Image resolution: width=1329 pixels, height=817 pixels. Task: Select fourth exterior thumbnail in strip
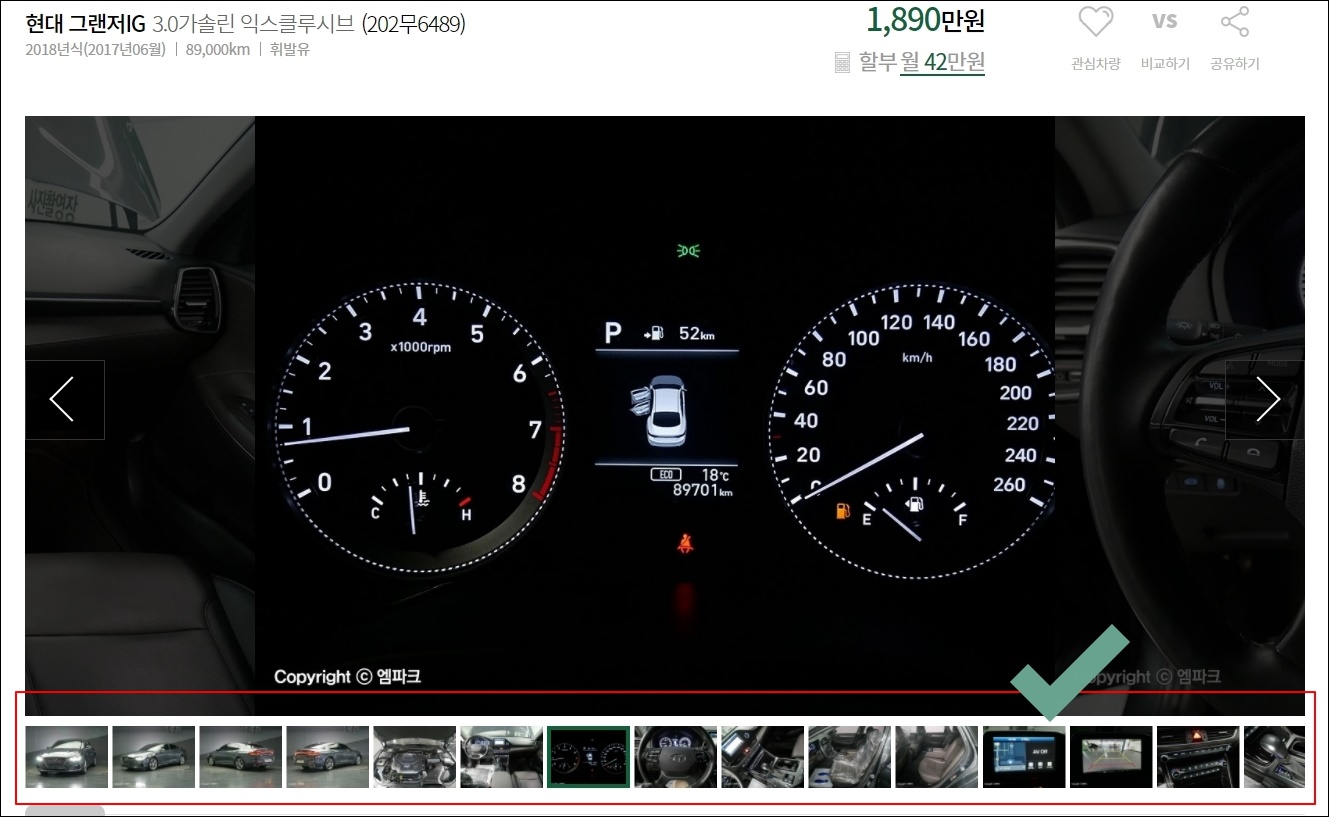[328, 757]
